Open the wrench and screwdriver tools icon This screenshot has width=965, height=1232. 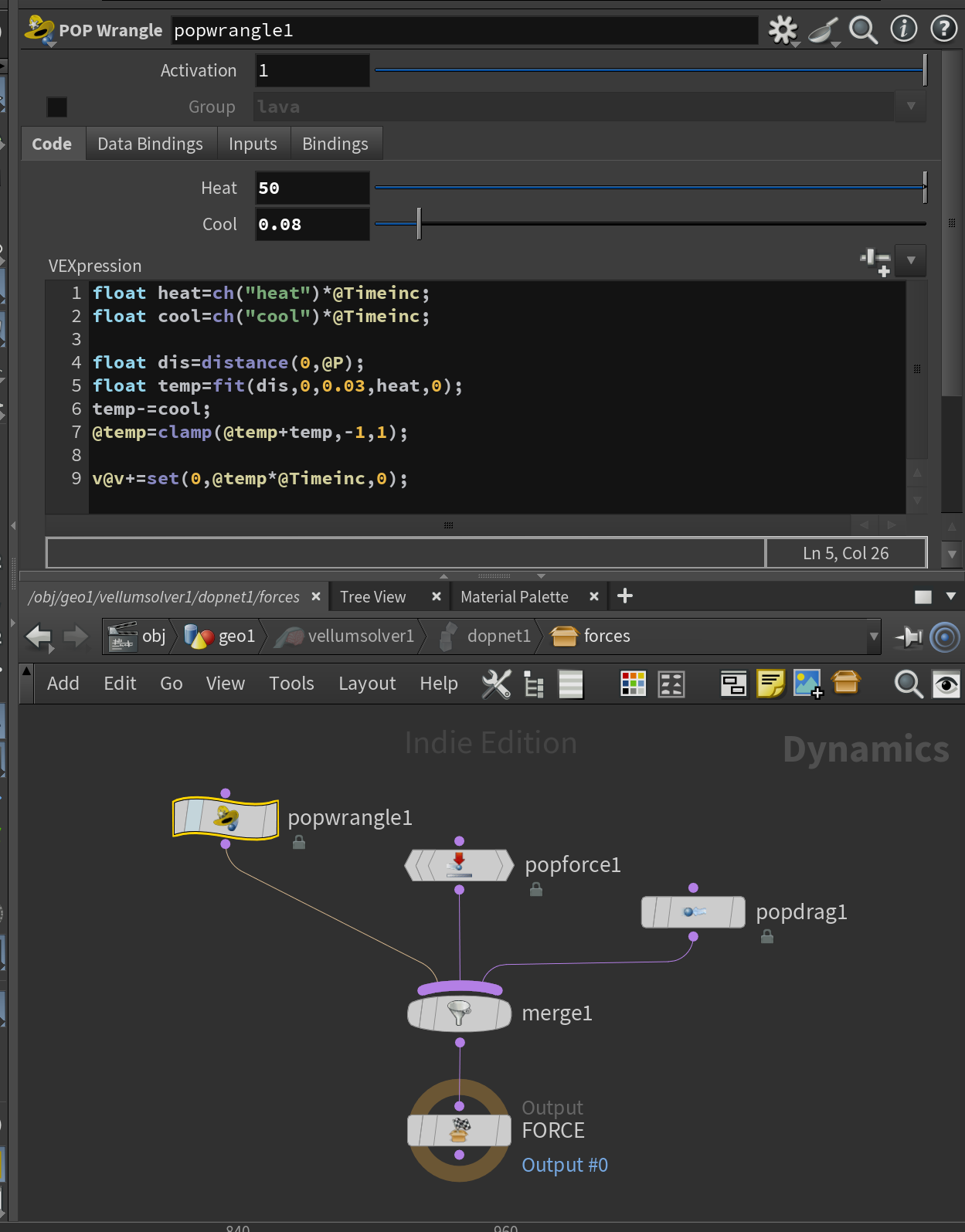496,684
